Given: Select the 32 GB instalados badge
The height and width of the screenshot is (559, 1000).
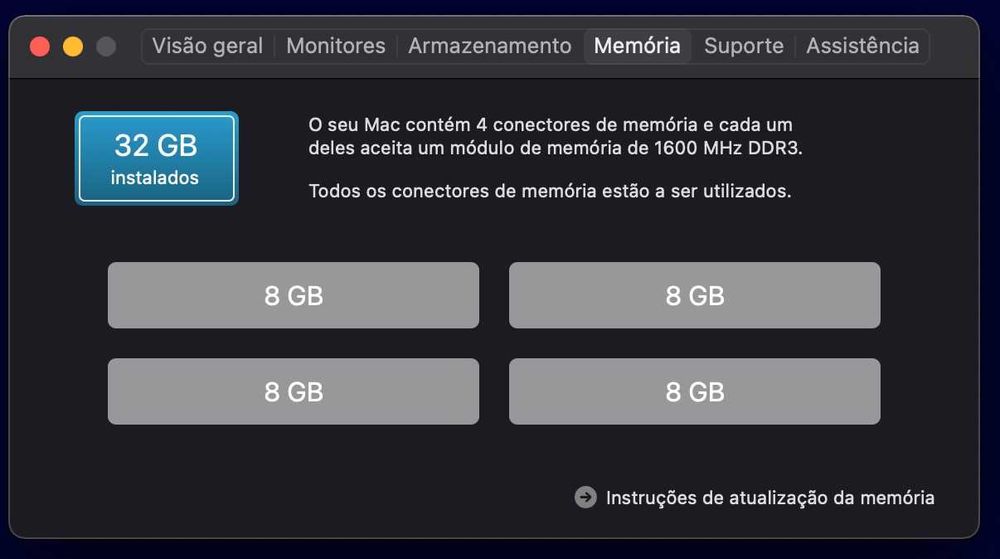Looking at the screenshot, I should (156, 158).
